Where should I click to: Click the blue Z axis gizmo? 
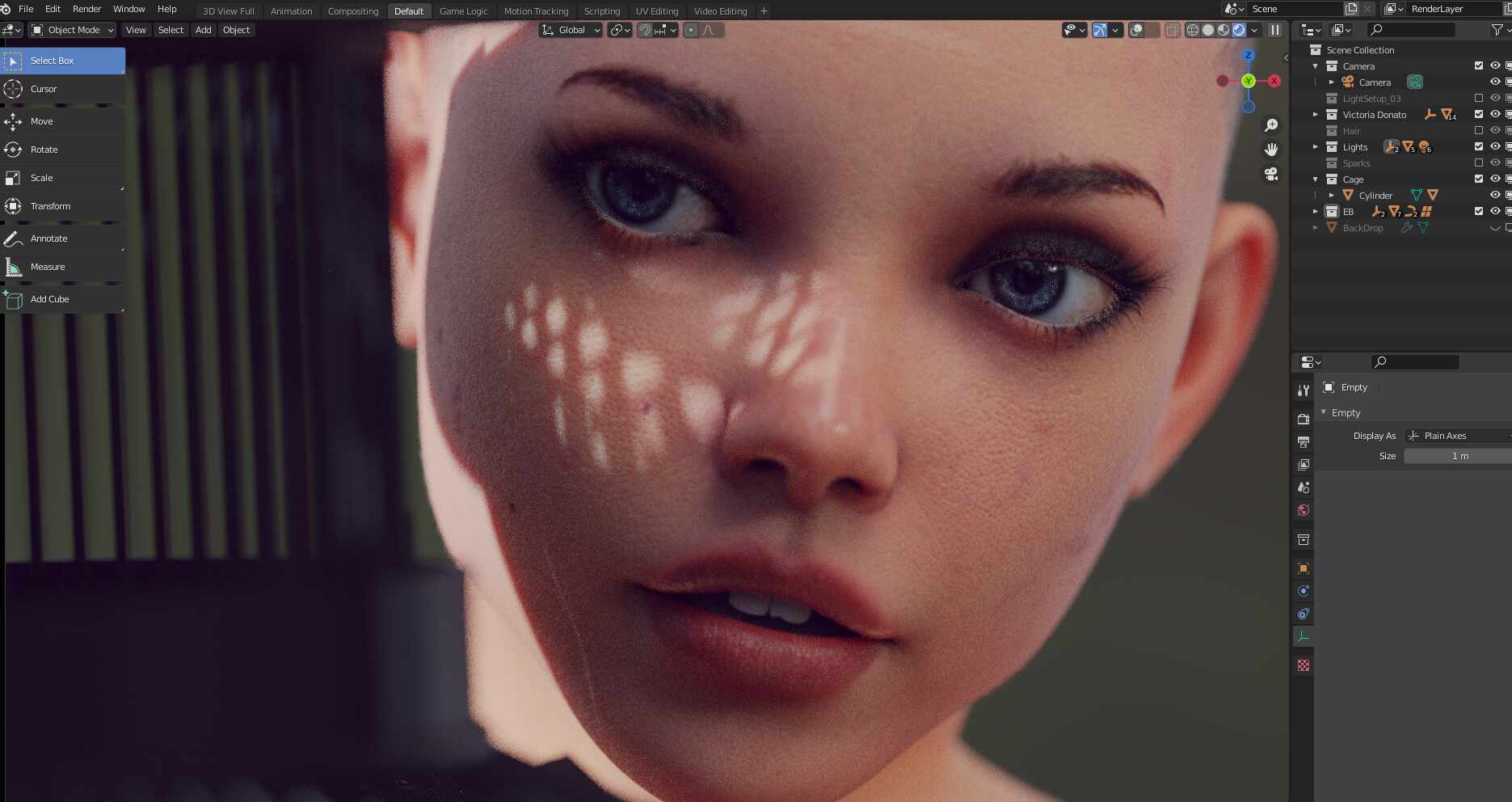1249,55
